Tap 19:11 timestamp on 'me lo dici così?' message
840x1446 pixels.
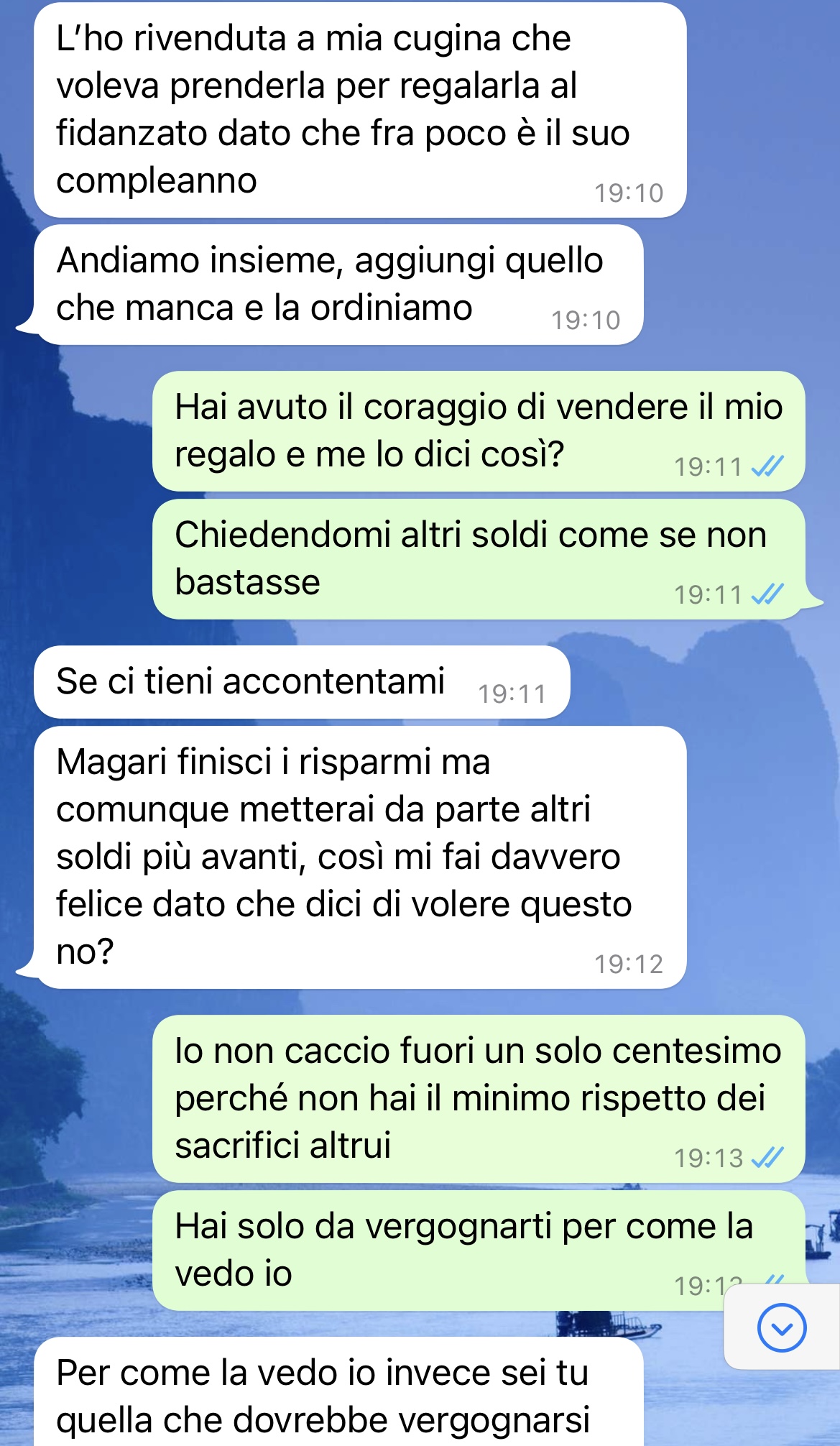[x=709, y=467]
